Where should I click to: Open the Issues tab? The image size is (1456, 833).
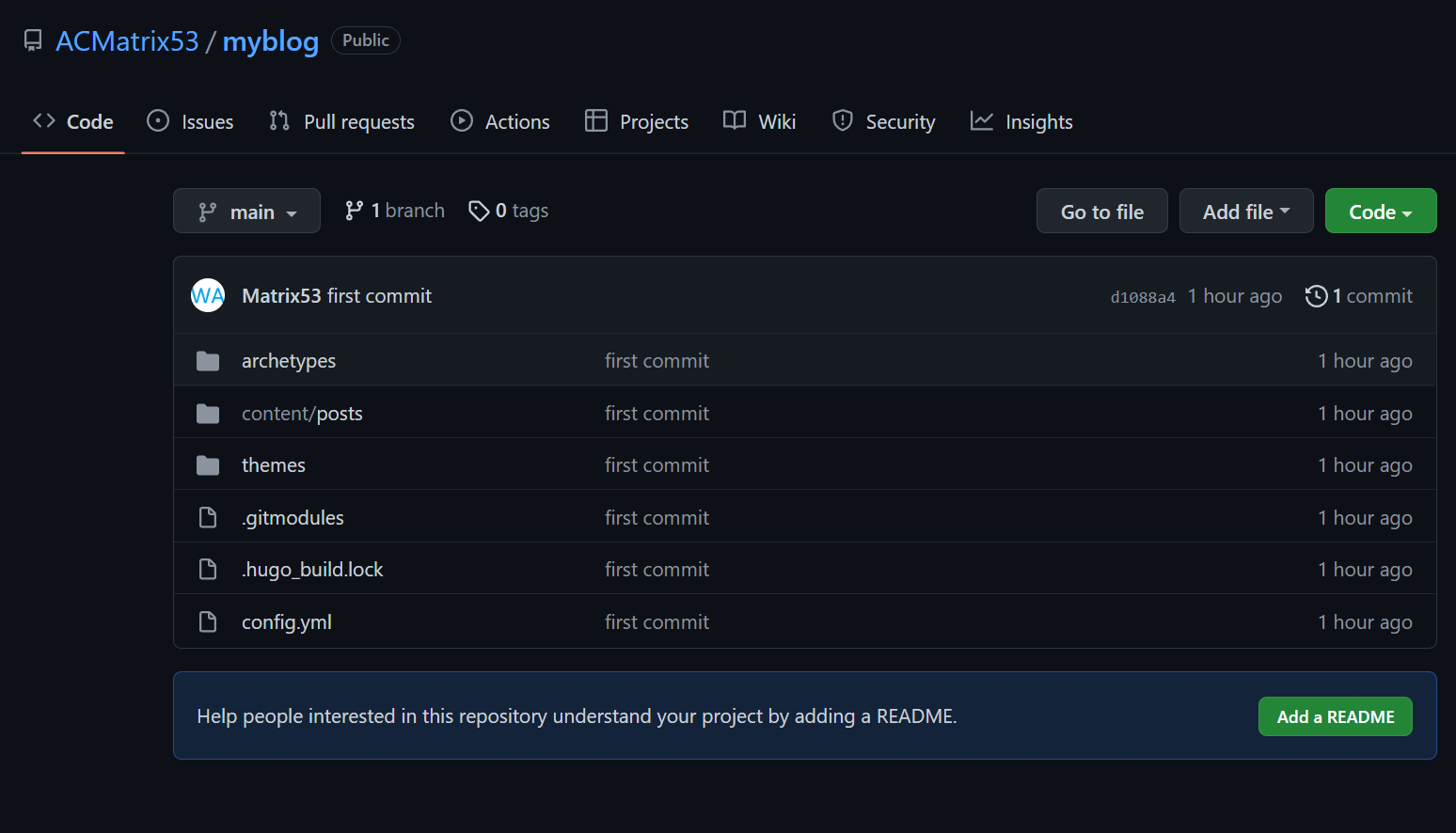190,121
